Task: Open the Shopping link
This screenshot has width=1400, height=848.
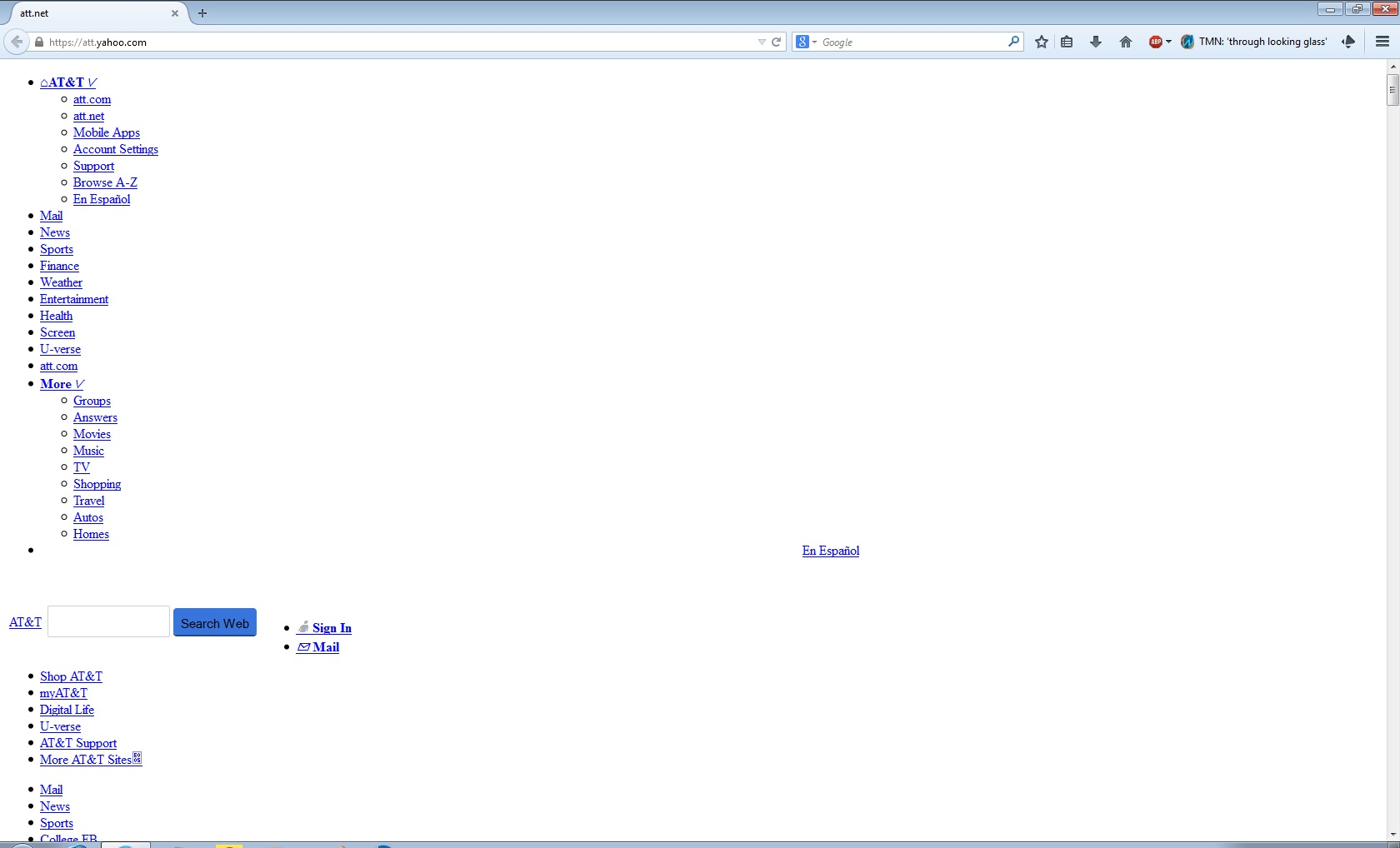Action: 97,484
